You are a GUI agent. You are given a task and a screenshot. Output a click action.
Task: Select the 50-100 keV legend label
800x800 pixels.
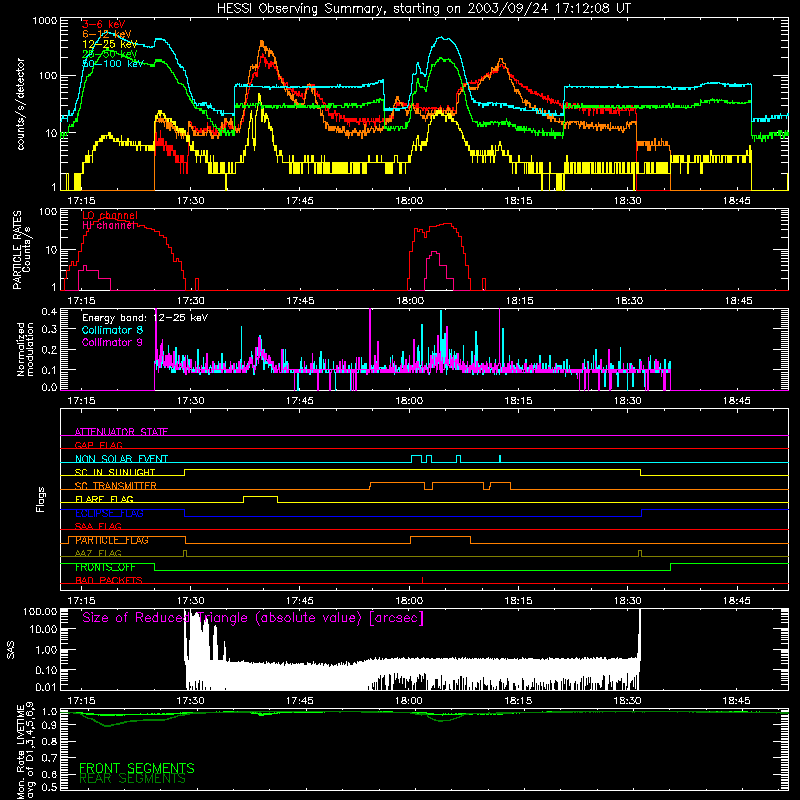[x=113, y=64]
